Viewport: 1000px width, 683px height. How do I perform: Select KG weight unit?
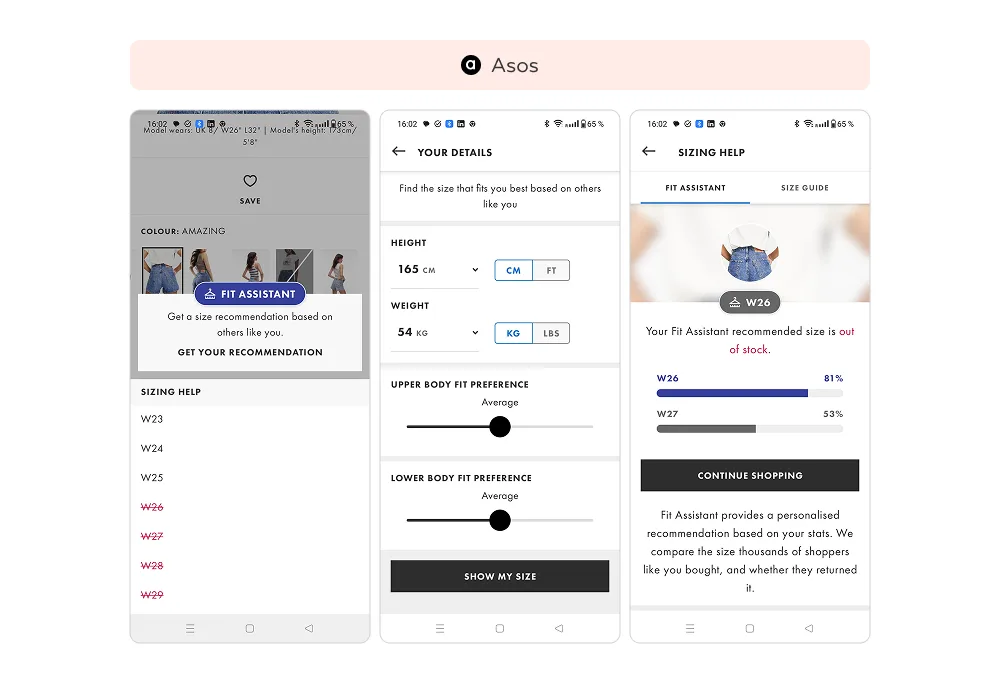coord(513,333)
